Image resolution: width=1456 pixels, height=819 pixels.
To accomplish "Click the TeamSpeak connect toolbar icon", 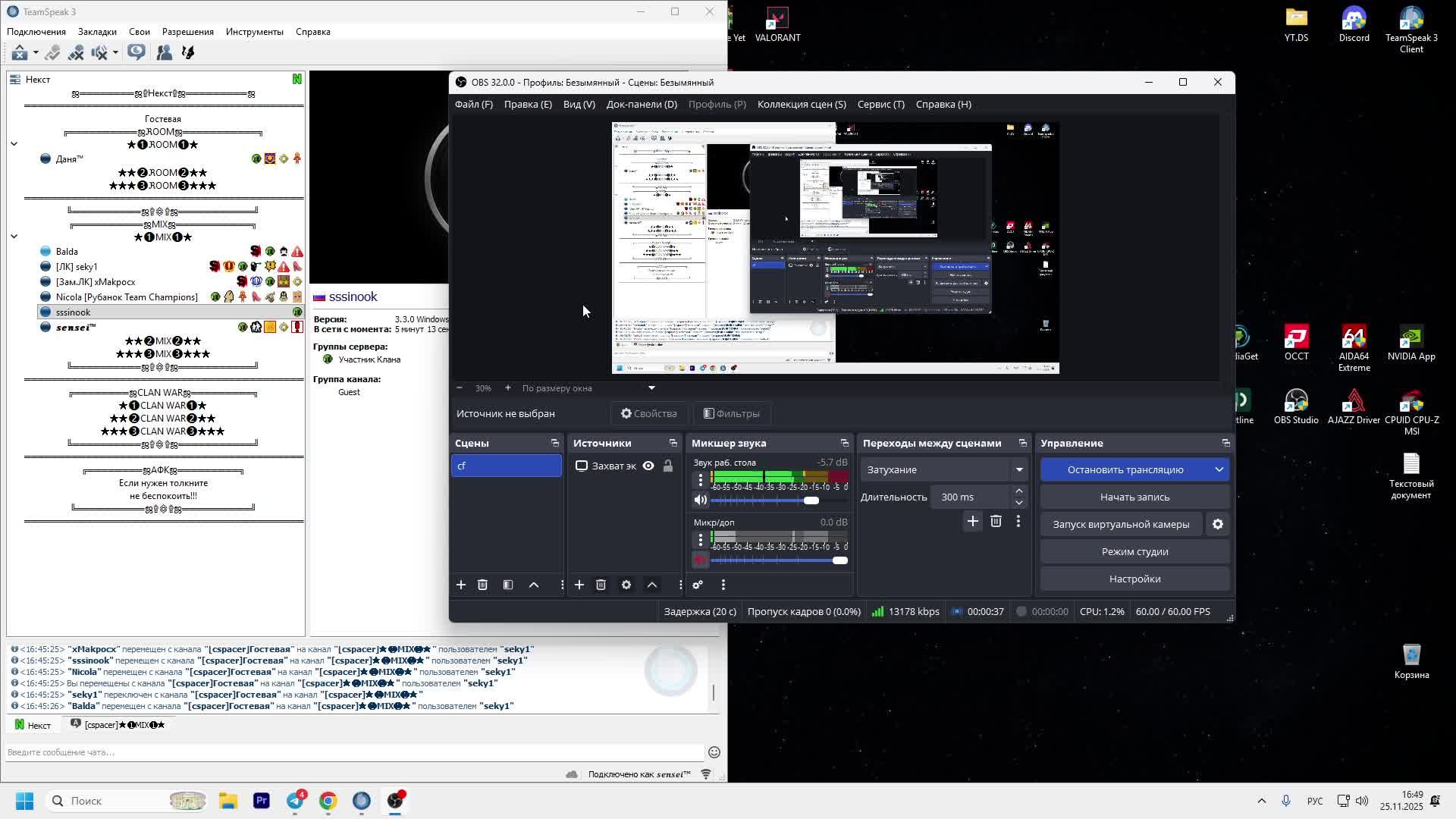I will (20, 52).
